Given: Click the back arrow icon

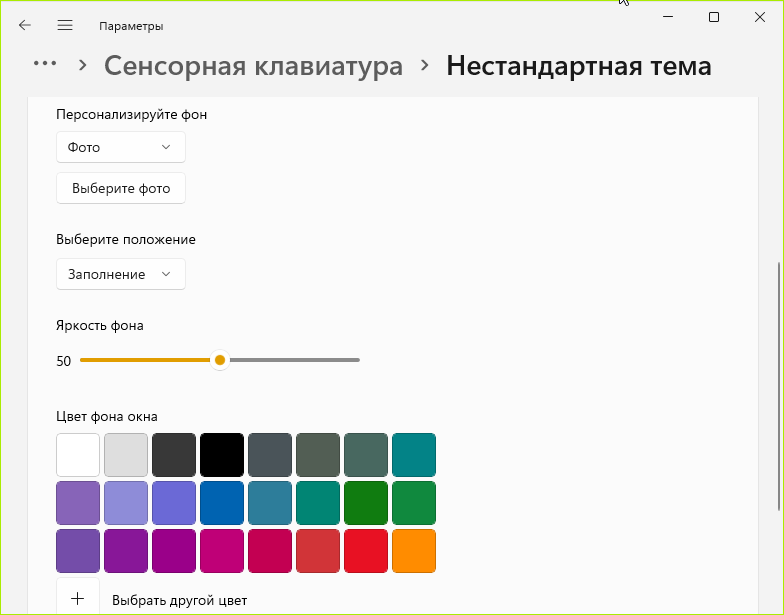Looking at the screenshot, I should click(x=25, y=25).
